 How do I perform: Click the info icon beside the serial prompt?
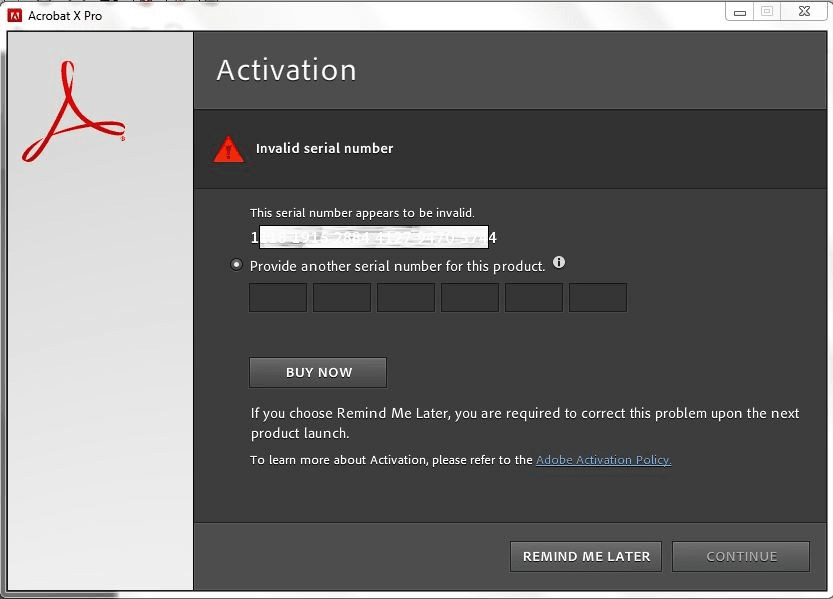pyautogui.click(x=559, y=262)
